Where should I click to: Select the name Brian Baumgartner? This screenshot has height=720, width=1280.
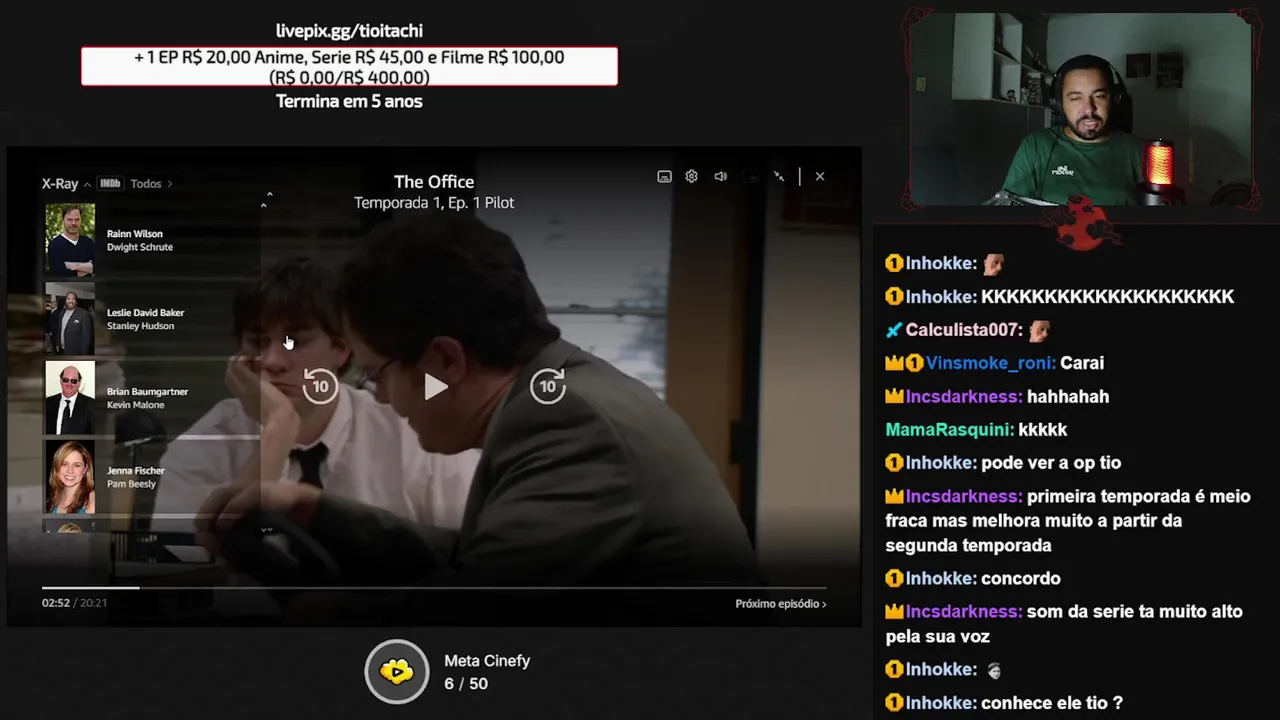(147, 392)
